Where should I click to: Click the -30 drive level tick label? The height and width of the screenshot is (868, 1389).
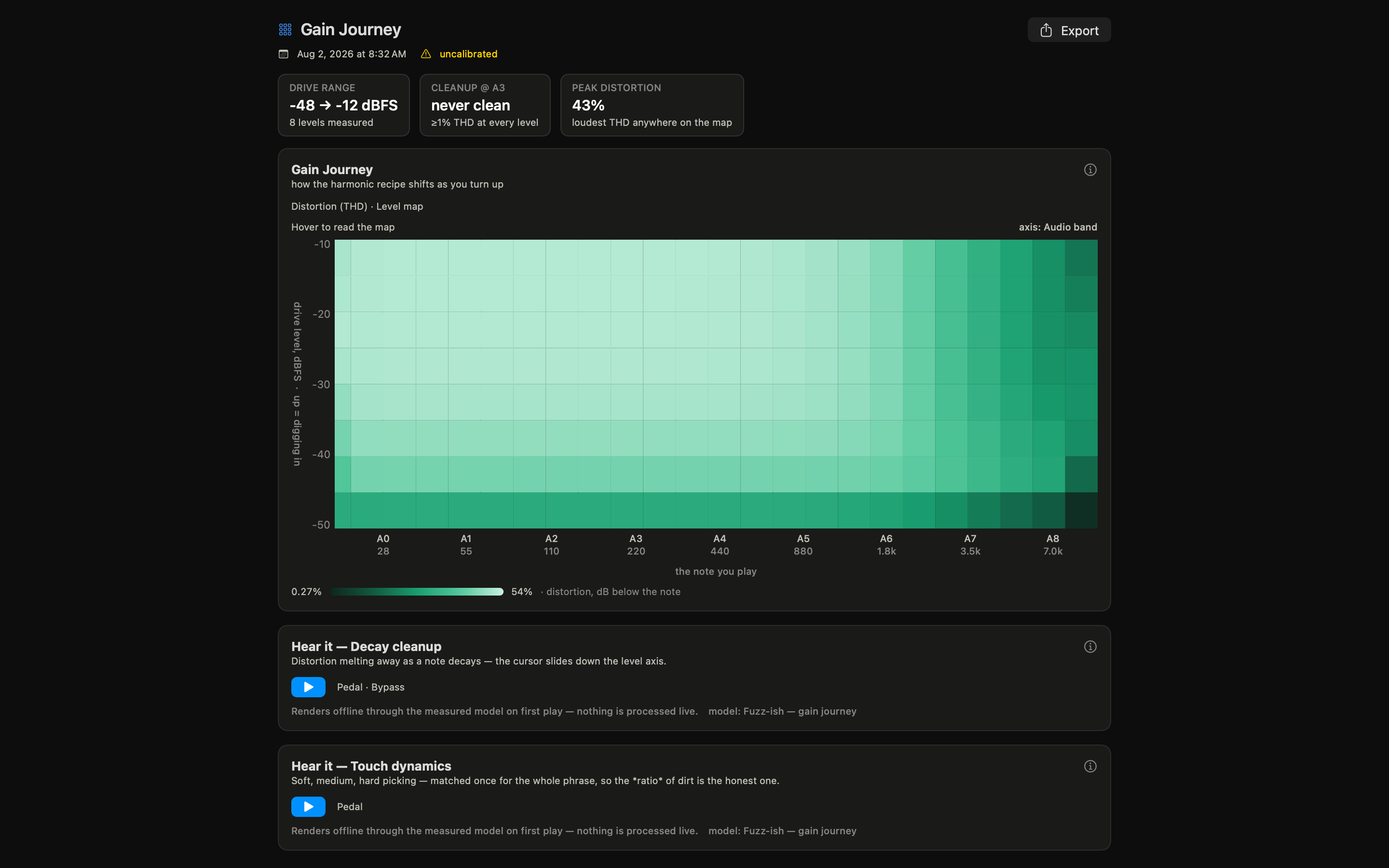pyautogui.click(x=321, y=385)
